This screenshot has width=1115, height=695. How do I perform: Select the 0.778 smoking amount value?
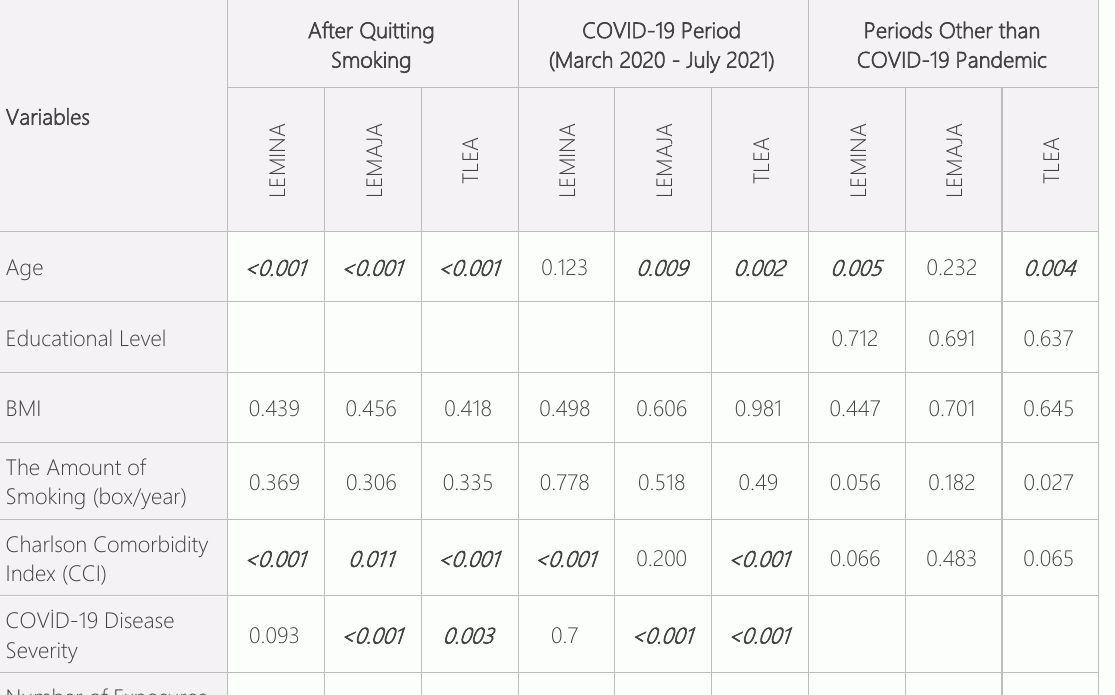pos(565,482)
